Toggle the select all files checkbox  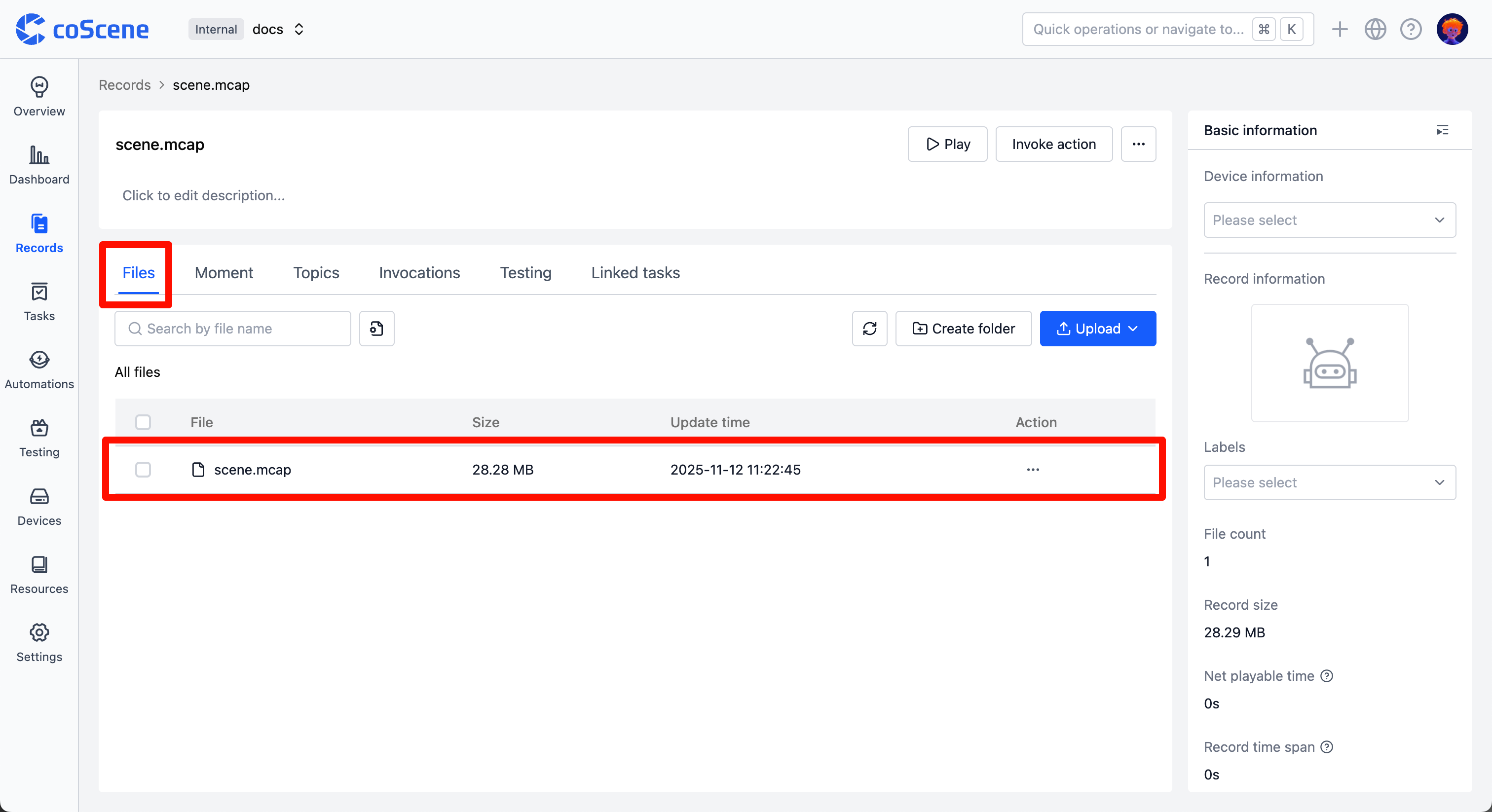point(143,422)
